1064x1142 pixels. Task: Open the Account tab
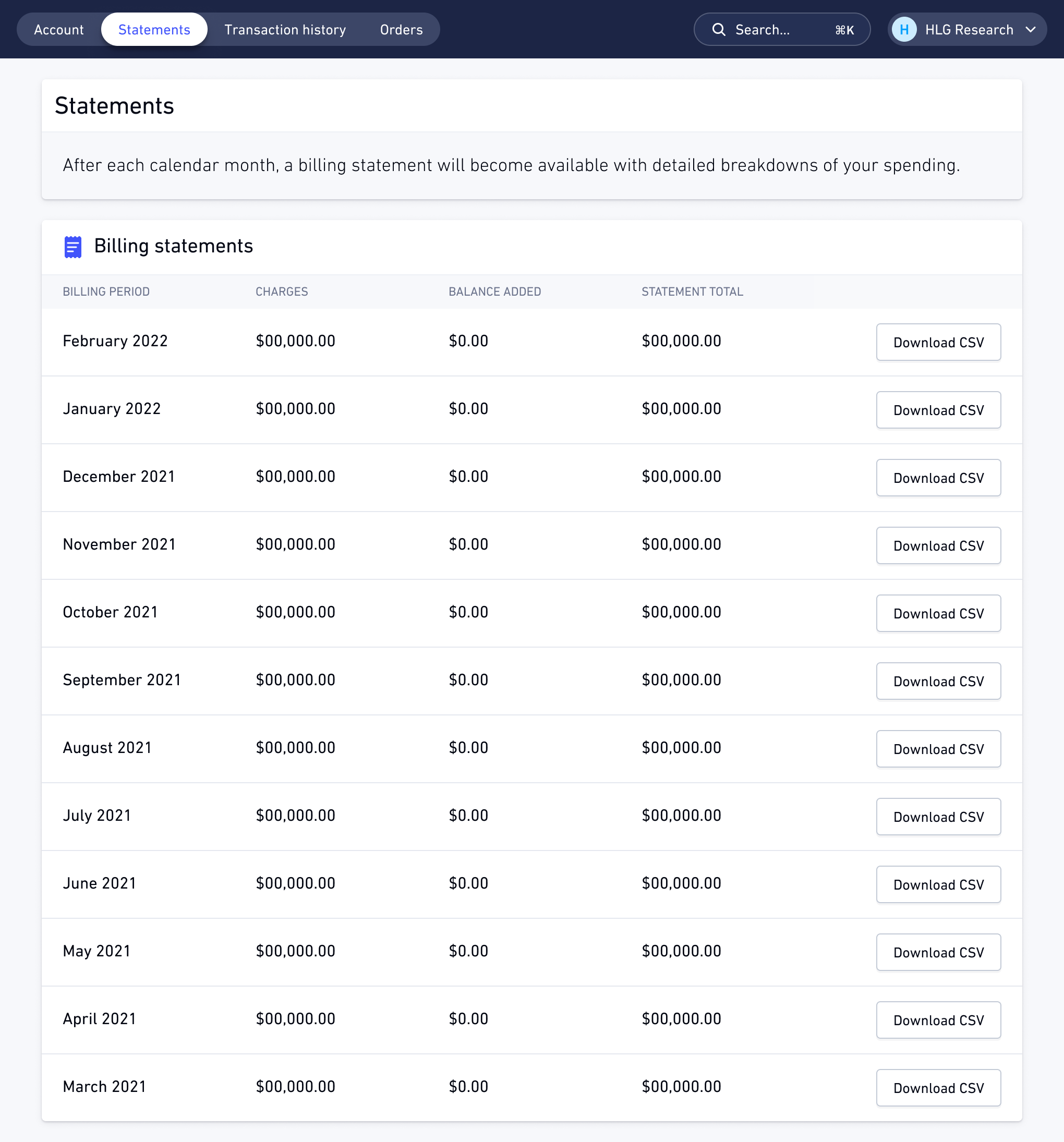tap(58, 29)
